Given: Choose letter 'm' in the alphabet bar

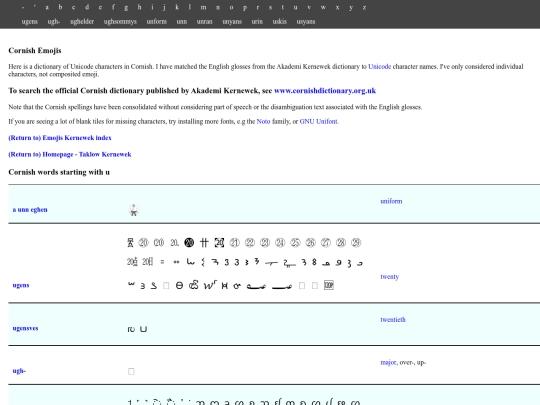Looking at the screenshot, I should (204, 7).
